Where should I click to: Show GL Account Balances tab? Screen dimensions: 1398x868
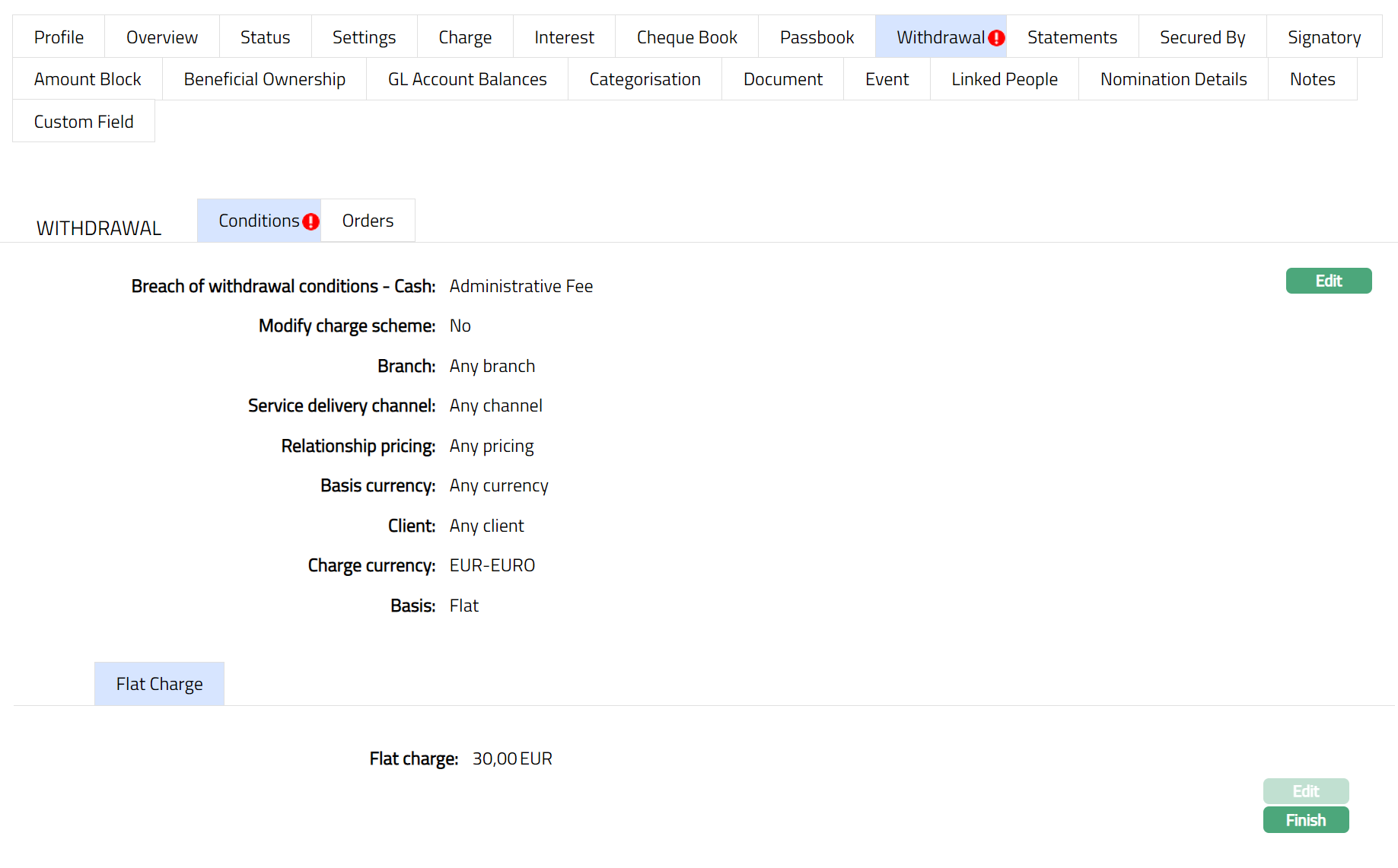(x=467, y=79)
